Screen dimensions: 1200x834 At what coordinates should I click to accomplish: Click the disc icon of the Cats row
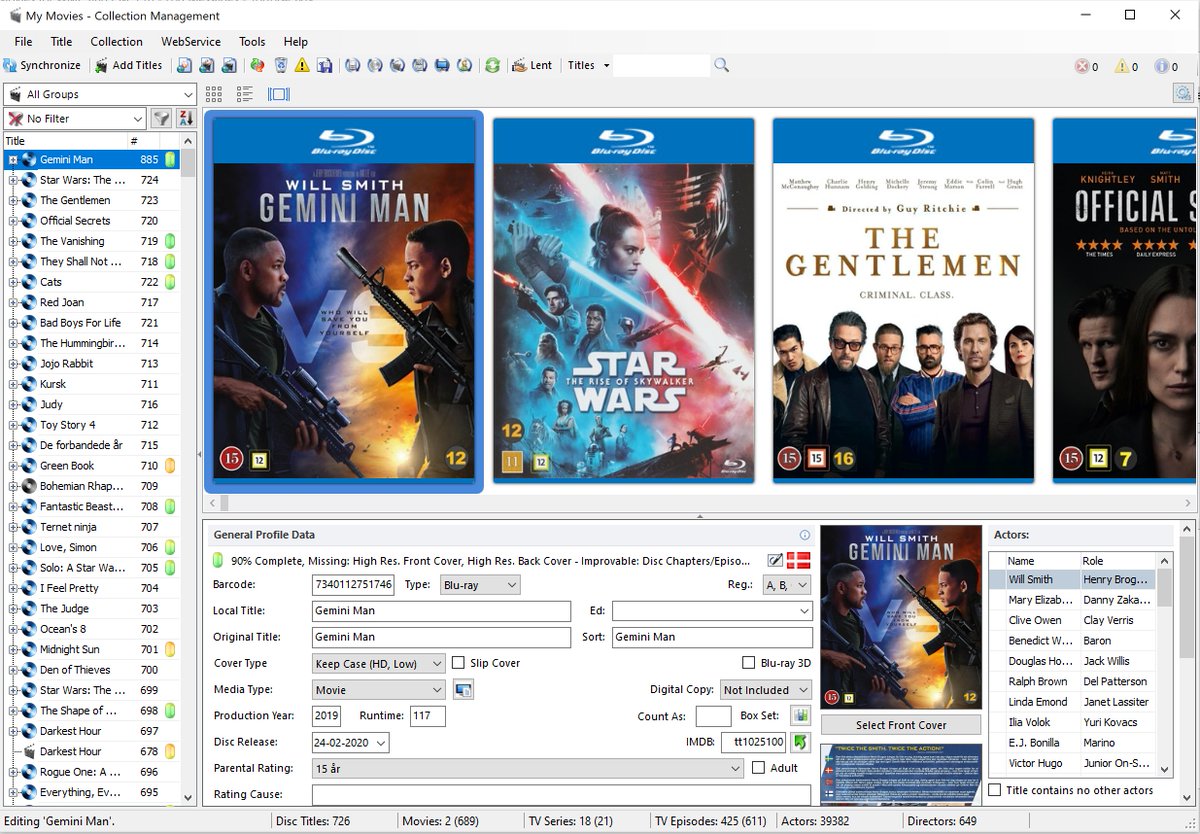29,282
